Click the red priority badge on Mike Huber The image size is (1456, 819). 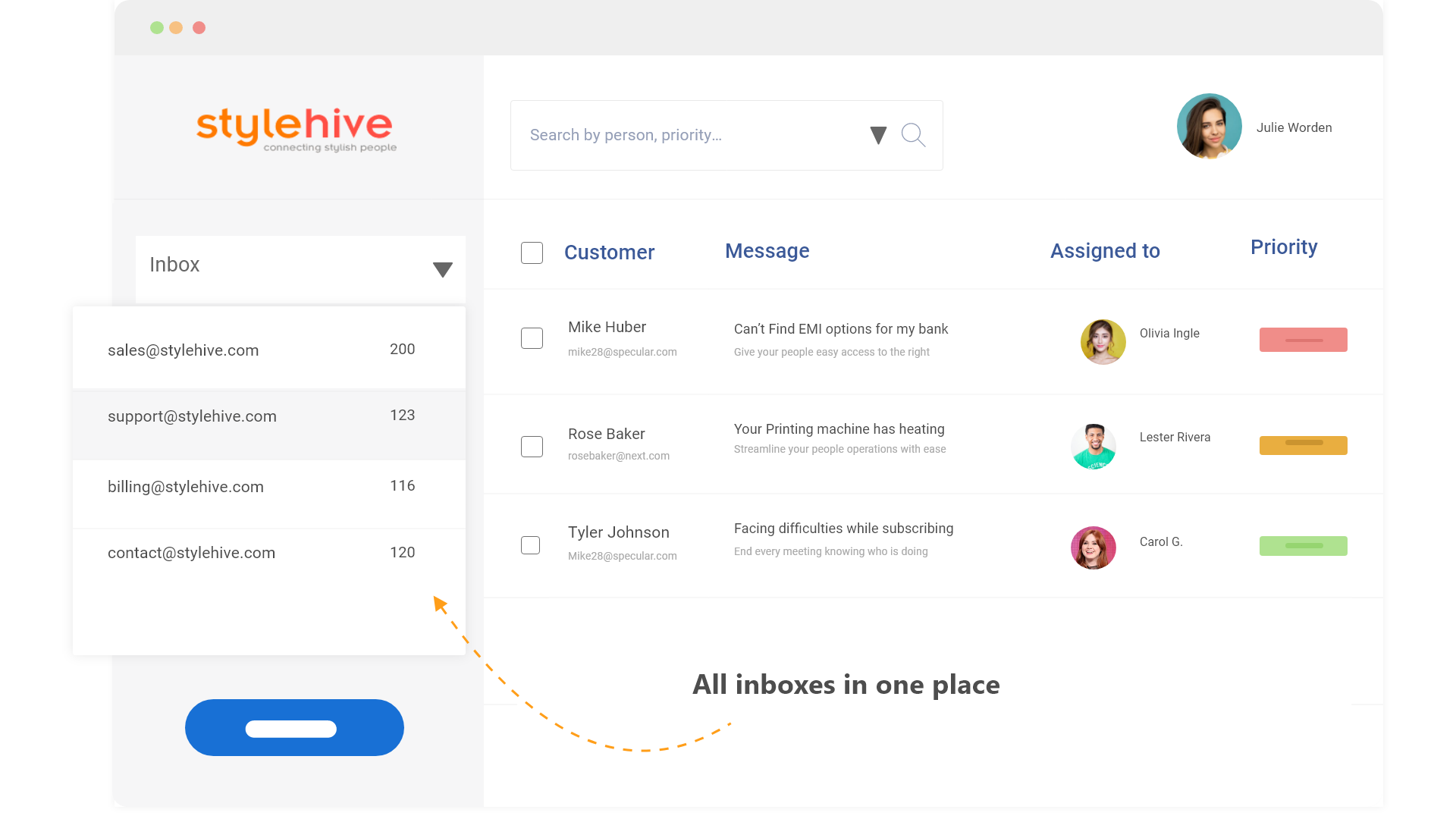click(1303, 340)
